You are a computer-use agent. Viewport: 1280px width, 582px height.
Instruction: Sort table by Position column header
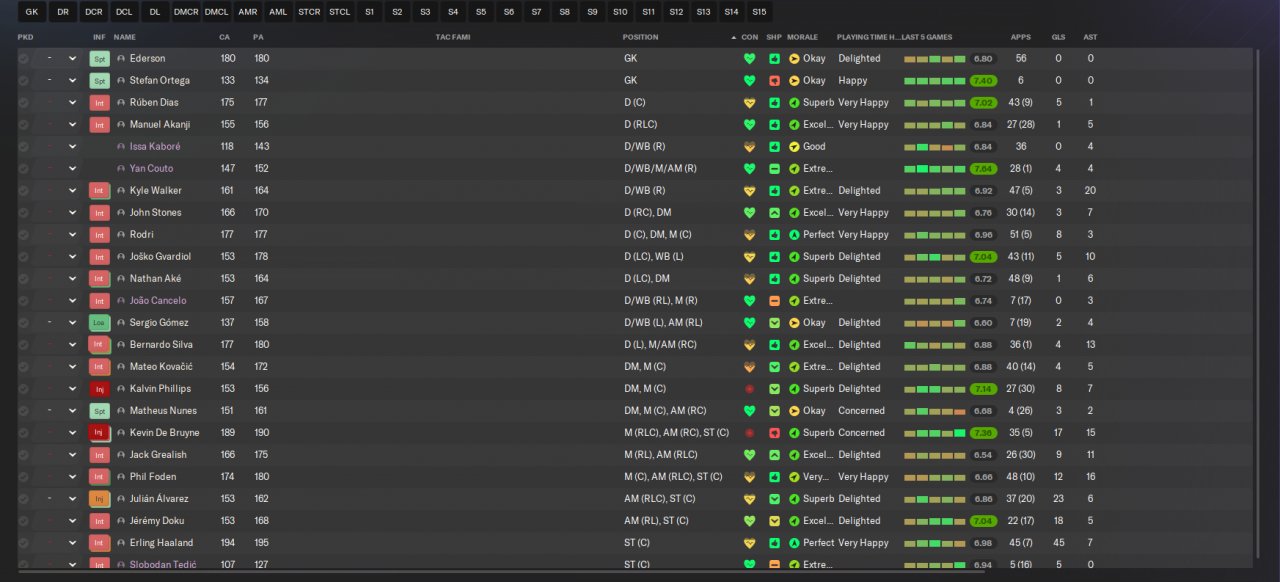641,37
